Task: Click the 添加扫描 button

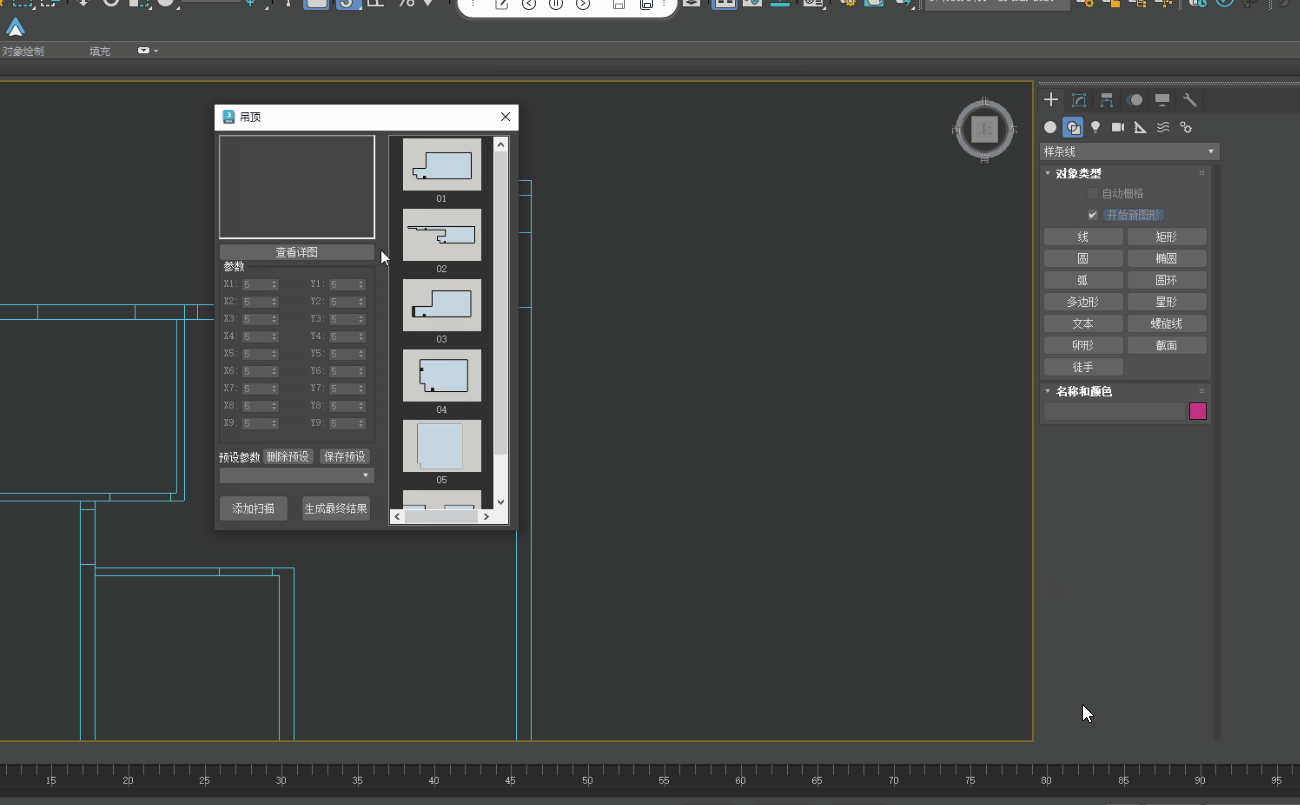Action: pyautogui.click(x=254, y=508)
